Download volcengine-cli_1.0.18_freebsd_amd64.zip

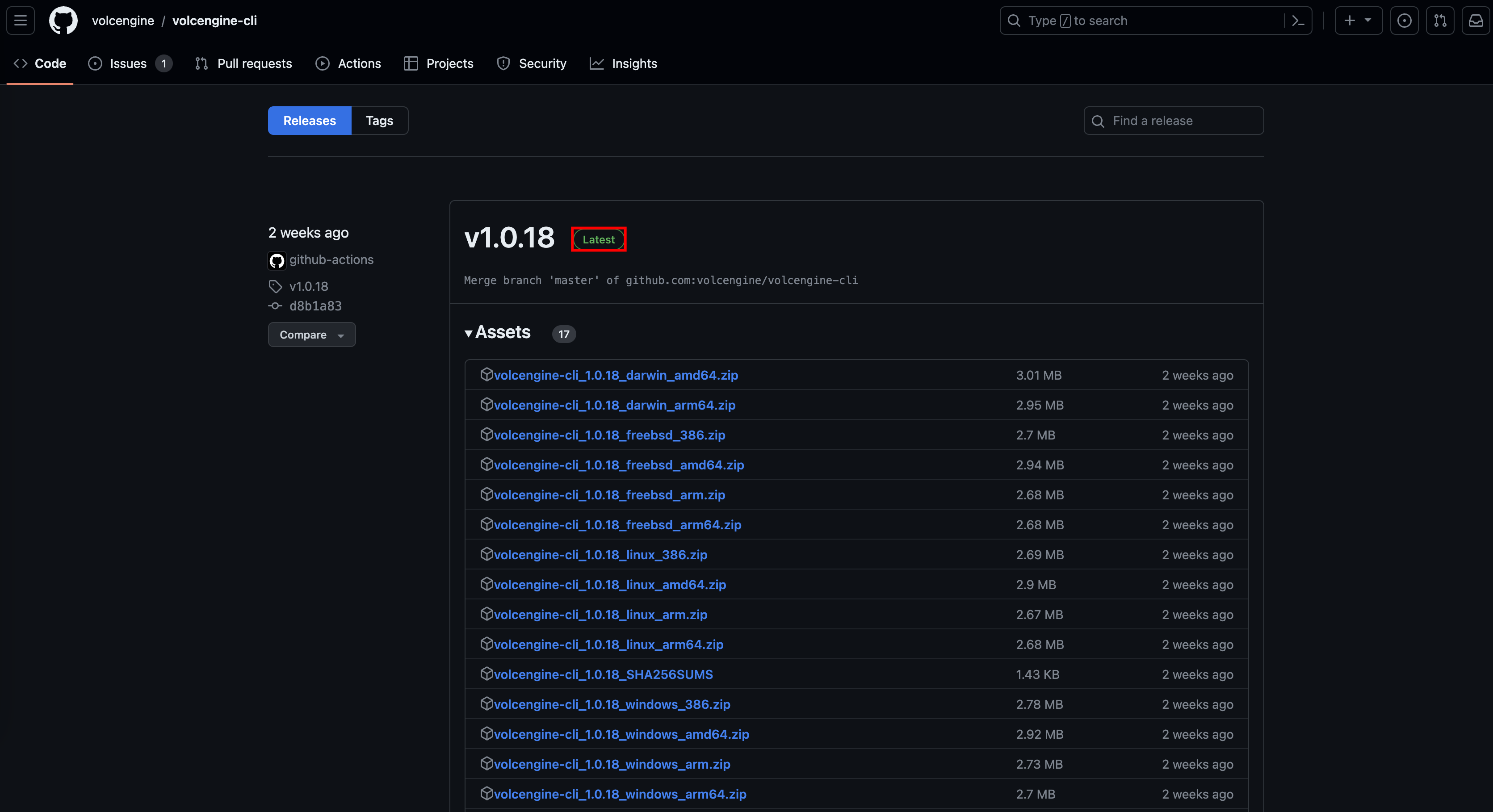(618, 465)
